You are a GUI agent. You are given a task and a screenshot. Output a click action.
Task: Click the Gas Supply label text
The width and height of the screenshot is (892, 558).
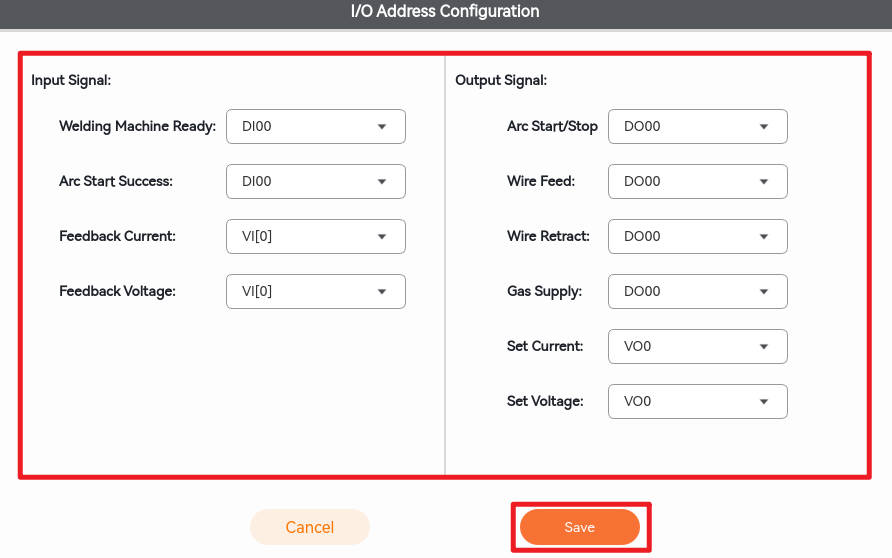click(x=544, y=291)
